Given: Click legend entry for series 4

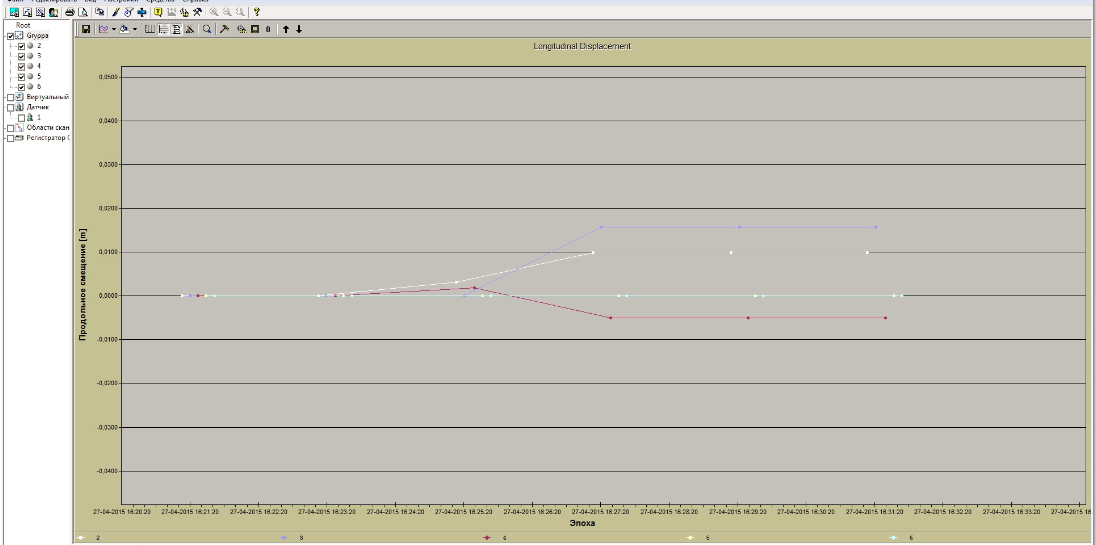Looking at the screenshot, I should tap(495, 538).
